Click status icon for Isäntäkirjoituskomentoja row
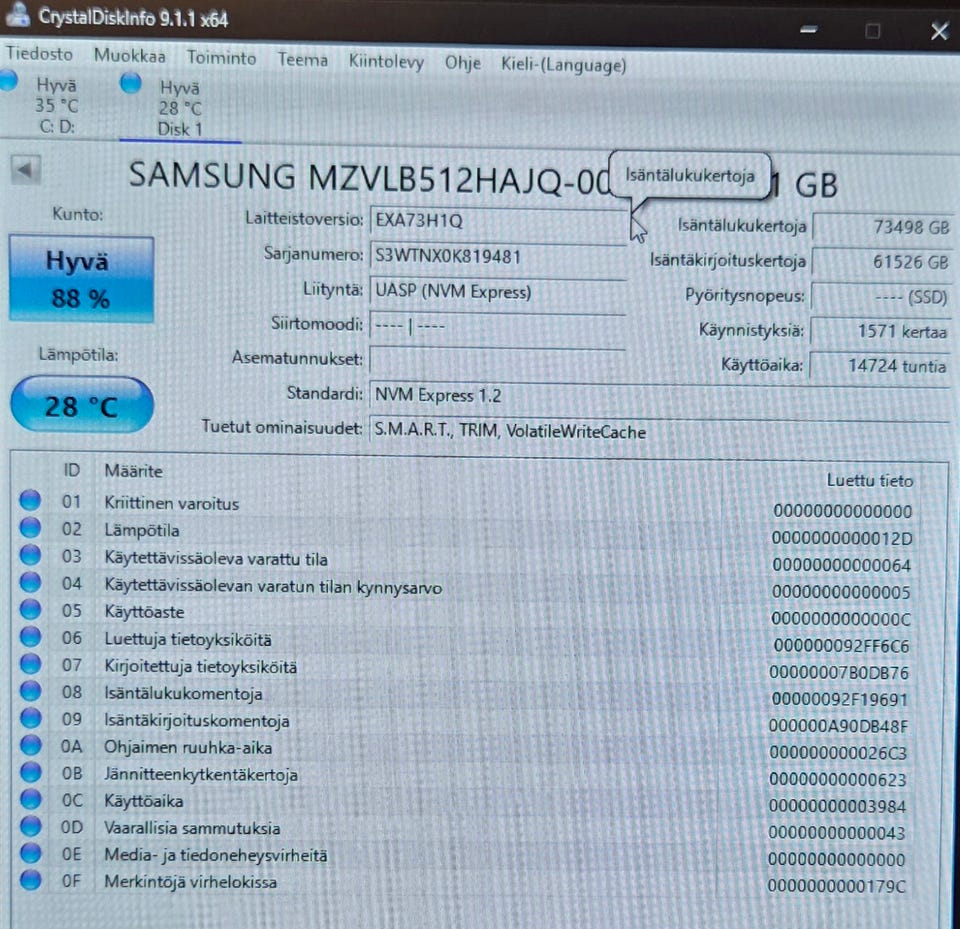 click(30, 718)
